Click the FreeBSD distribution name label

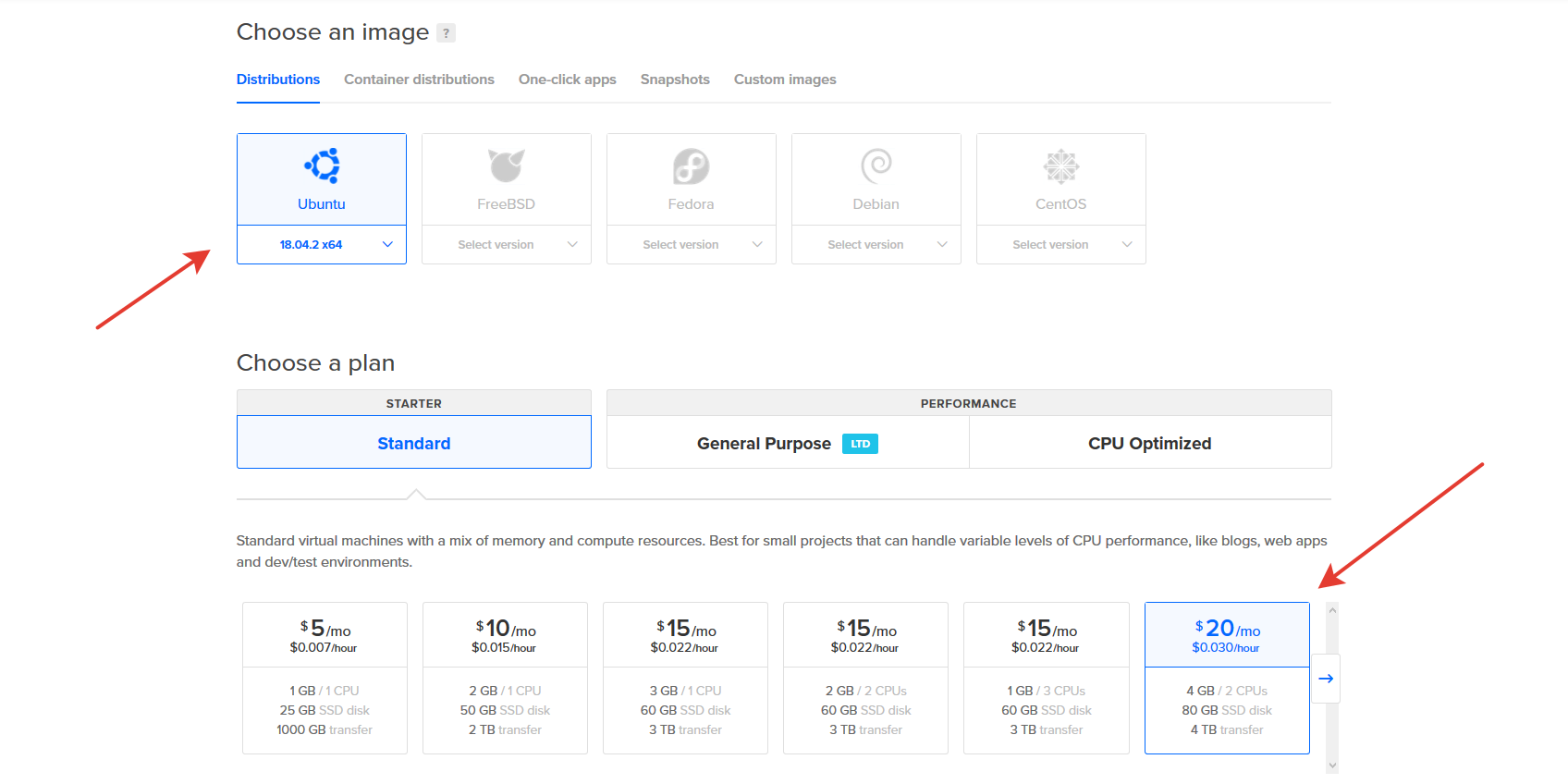[507, 204]
